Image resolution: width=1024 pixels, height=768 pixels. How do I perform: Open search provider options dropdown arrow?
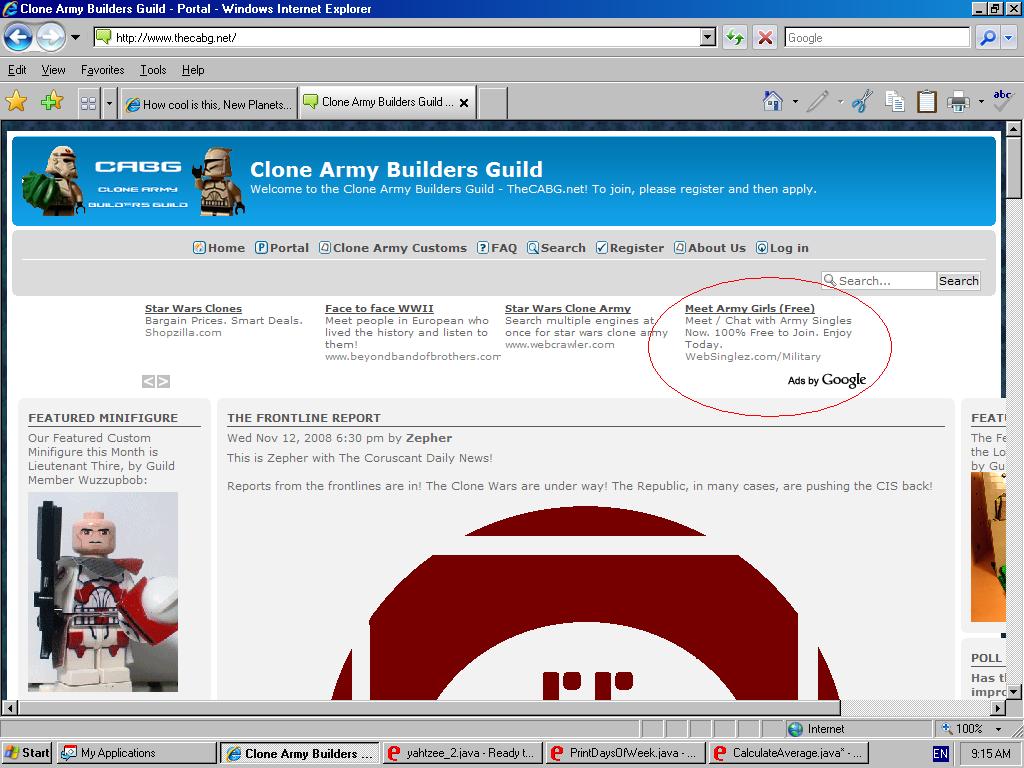pyautogui.click(x=1009, y=37)
